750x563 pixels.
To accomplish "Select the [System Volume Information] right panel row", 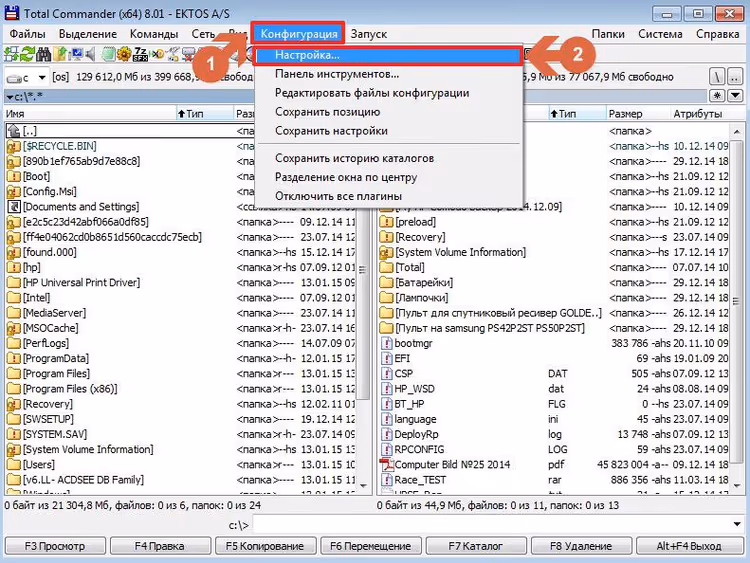I will pos(554,252).
